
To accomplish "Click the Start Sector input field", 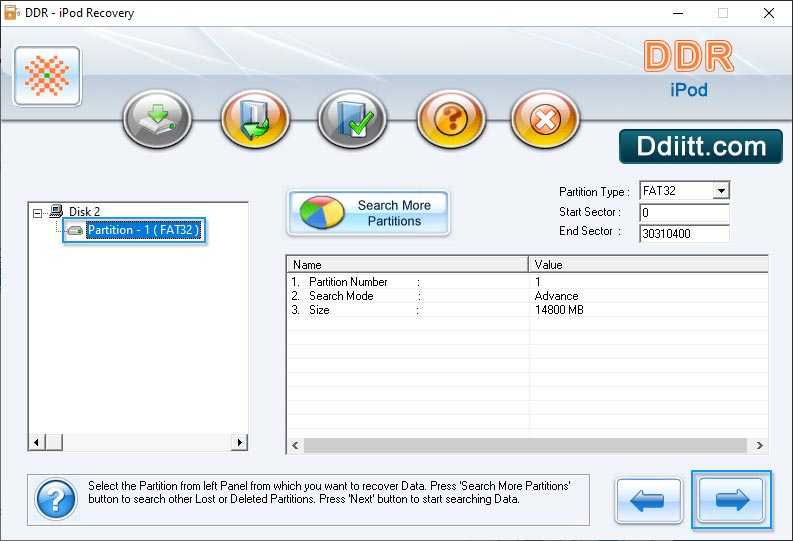I will (684, 212).
